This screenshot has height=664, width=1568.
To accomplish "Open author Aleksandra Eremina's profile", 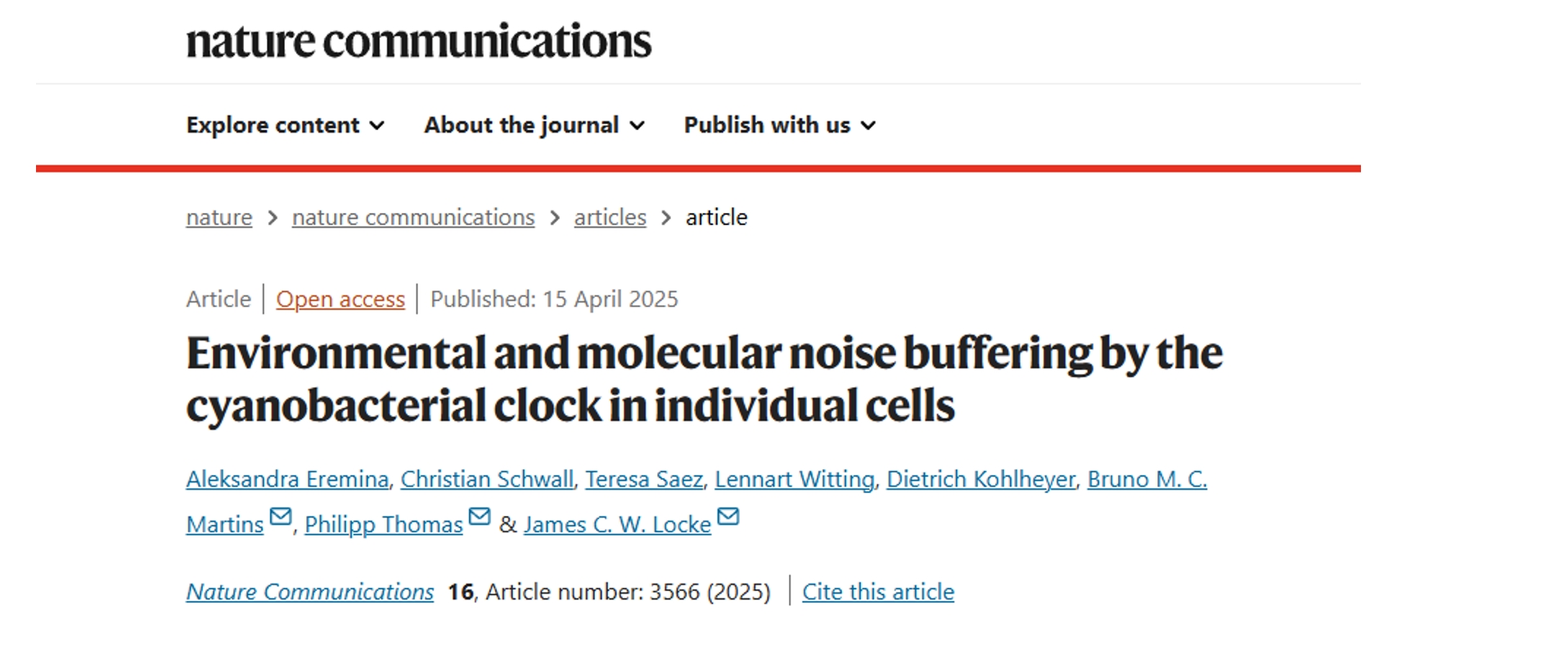I will coord(287,479).
